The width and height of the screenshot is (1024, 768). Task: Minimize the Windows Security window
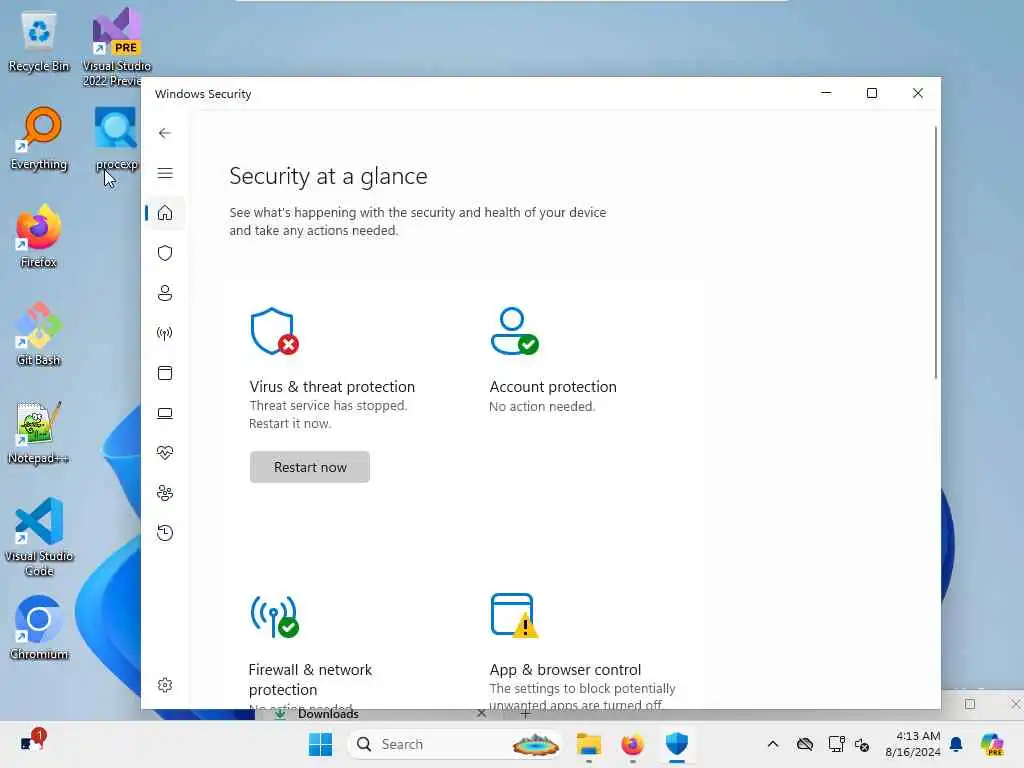point(826,93)
